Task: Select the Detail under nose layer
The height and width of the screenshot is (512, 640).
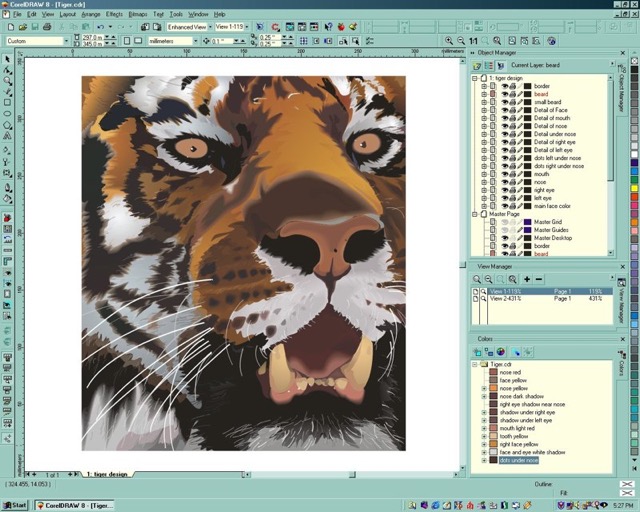Action: (555, 134)
